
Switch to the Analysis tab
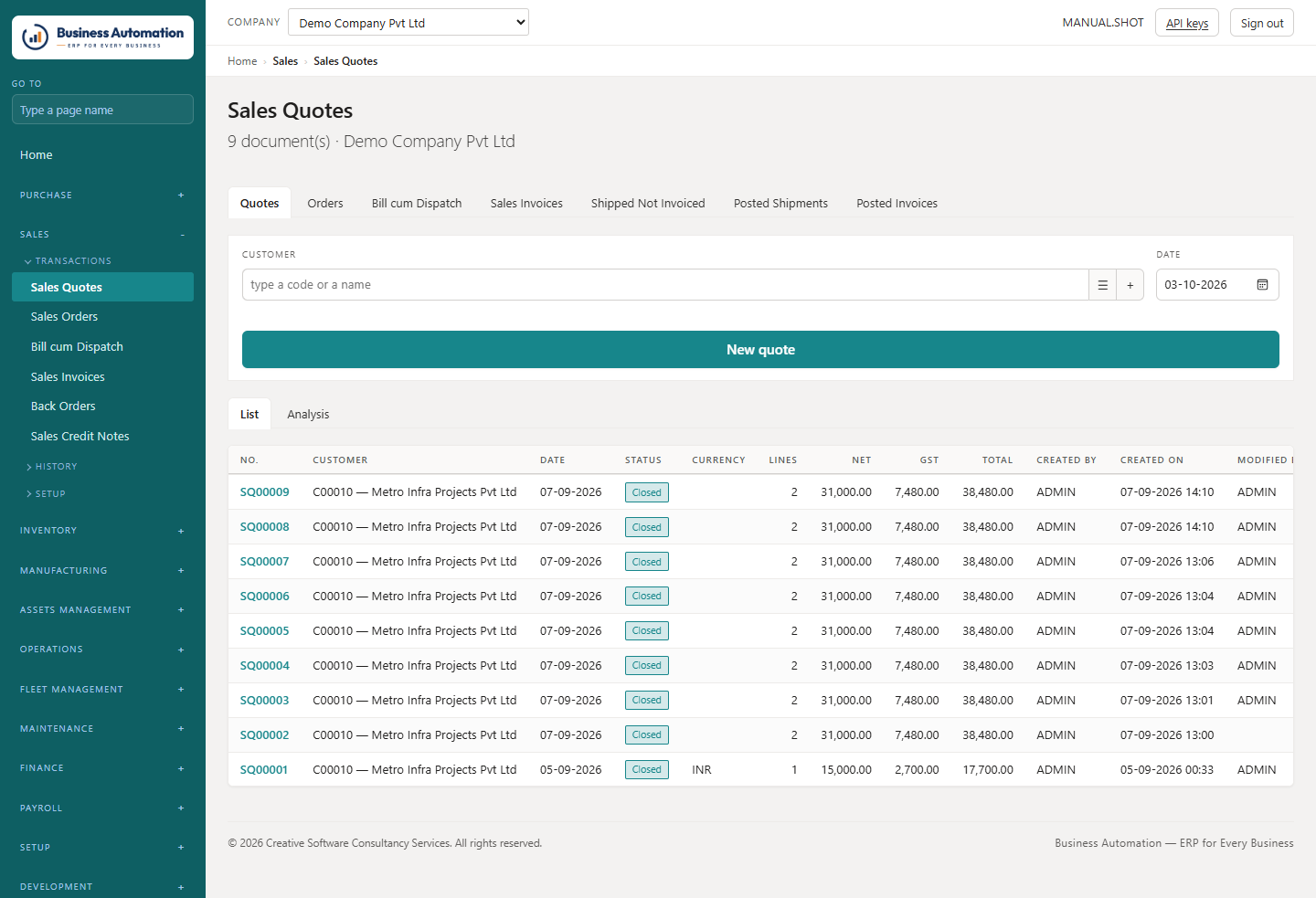[x=308, y=415]
